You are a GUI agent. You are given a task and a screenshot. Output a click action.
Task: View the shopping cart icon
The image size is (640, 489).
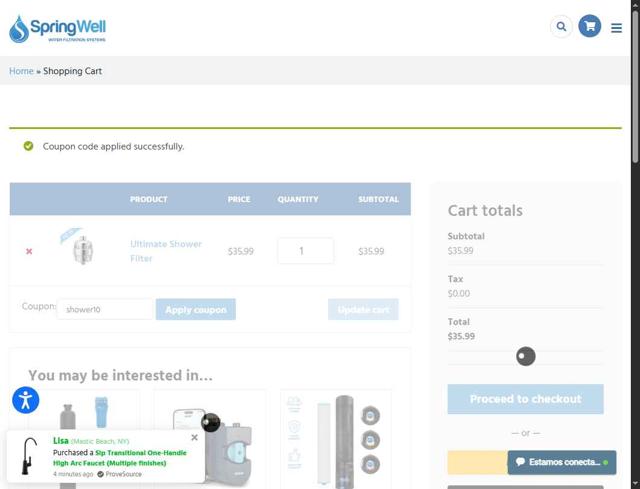[x=589, y=26]
